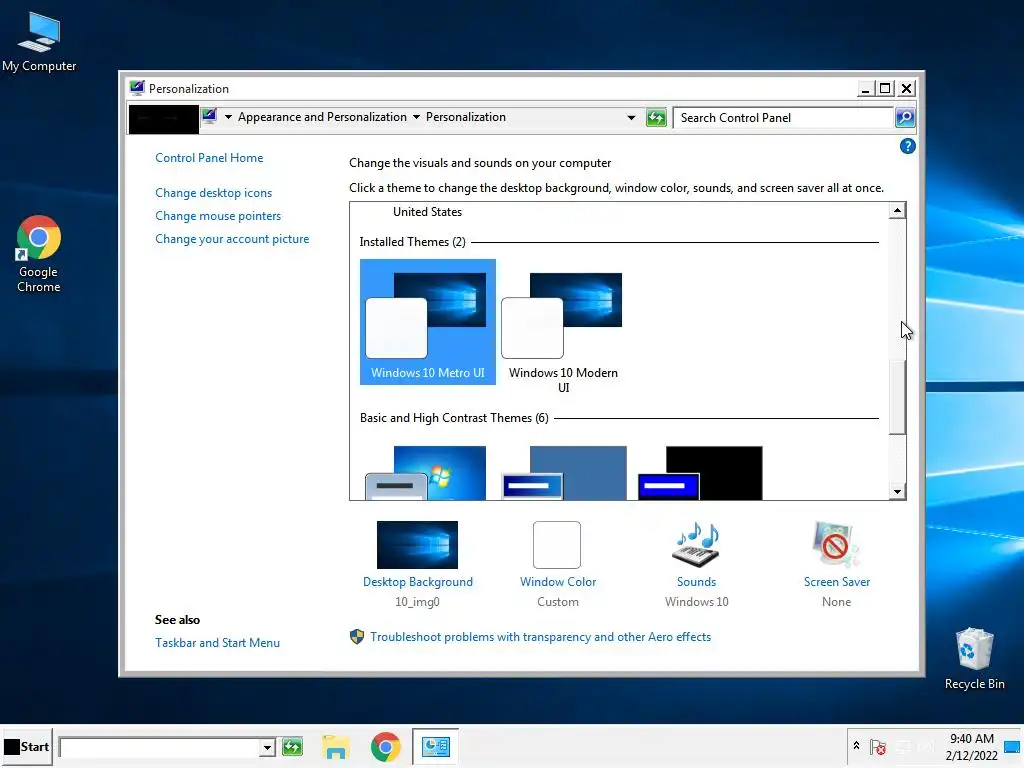Open Control Panel Home link
Image resolution: width=1024 pixels, height=768 pixels.
[x=209, y=158]
